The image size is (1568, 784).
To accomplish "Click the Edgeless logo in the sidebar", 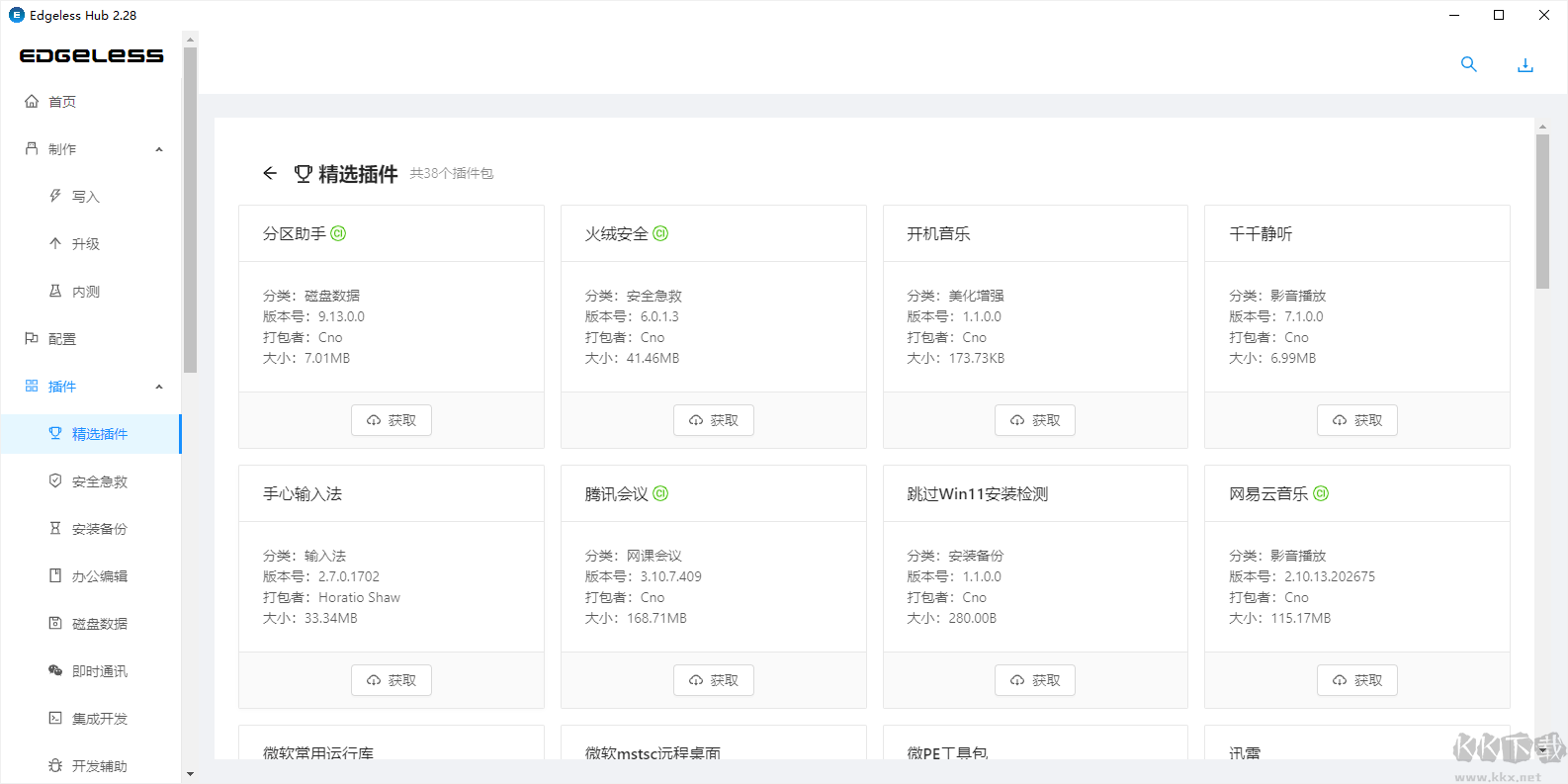I will [x=91, y=56].
